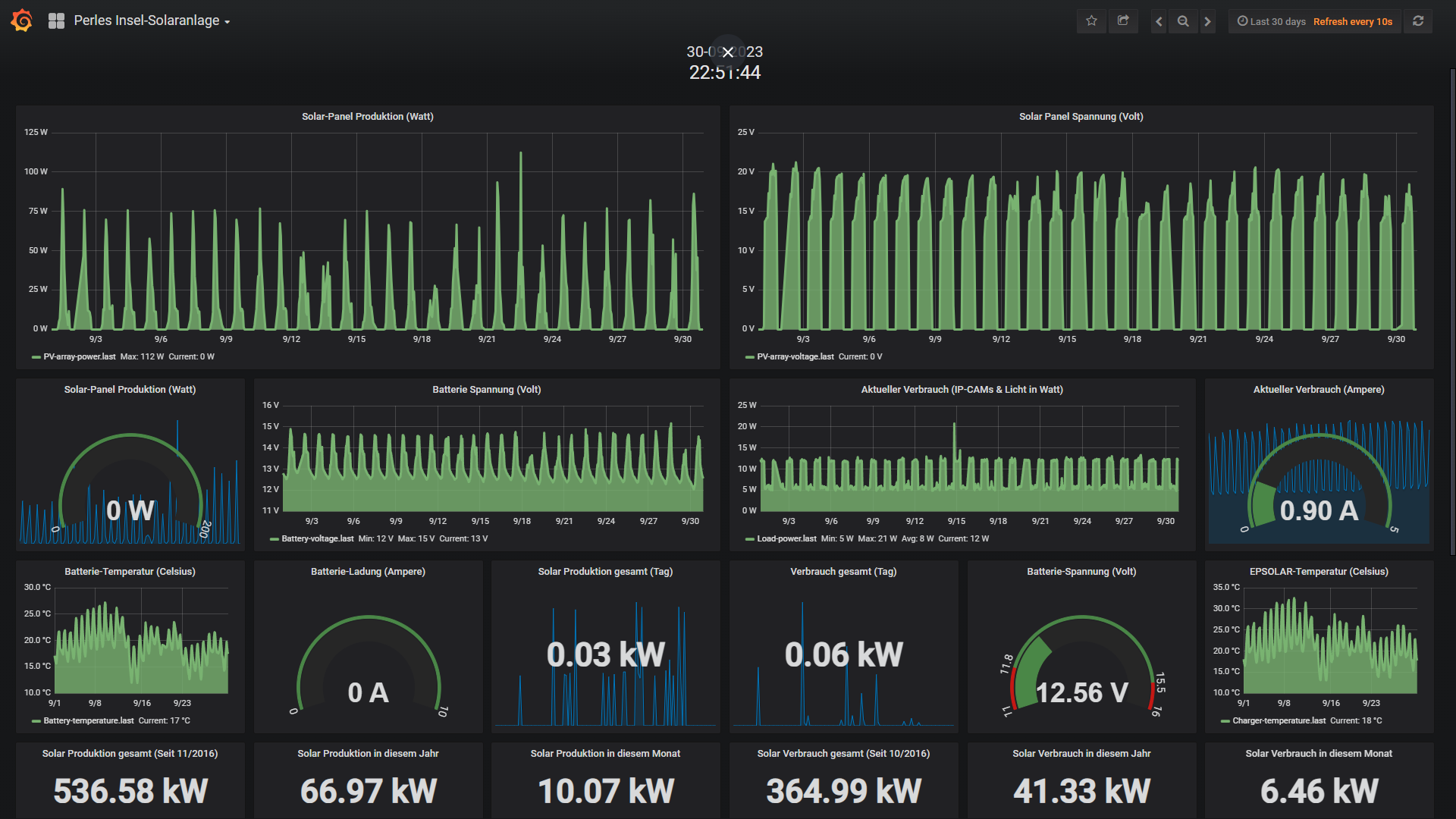The width and height of the screenshot is (1456, 819).
Task: Expand Solar-Panel Produktion (Watt) panel title menu
Action: (367, 117)
